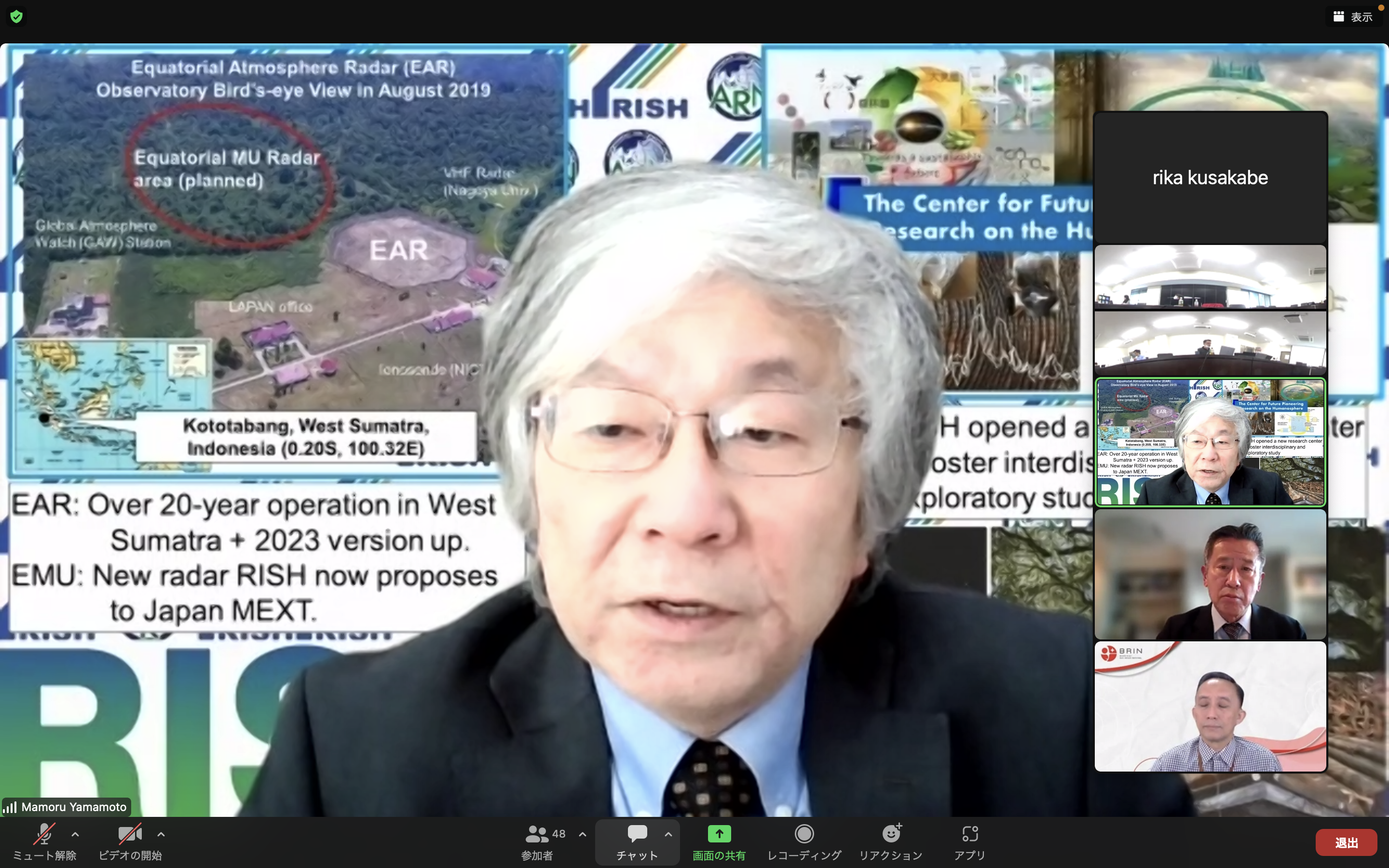This screenshot has width=1389, height=868.
Task: Open the chat panel
Action: pos(637,841)
